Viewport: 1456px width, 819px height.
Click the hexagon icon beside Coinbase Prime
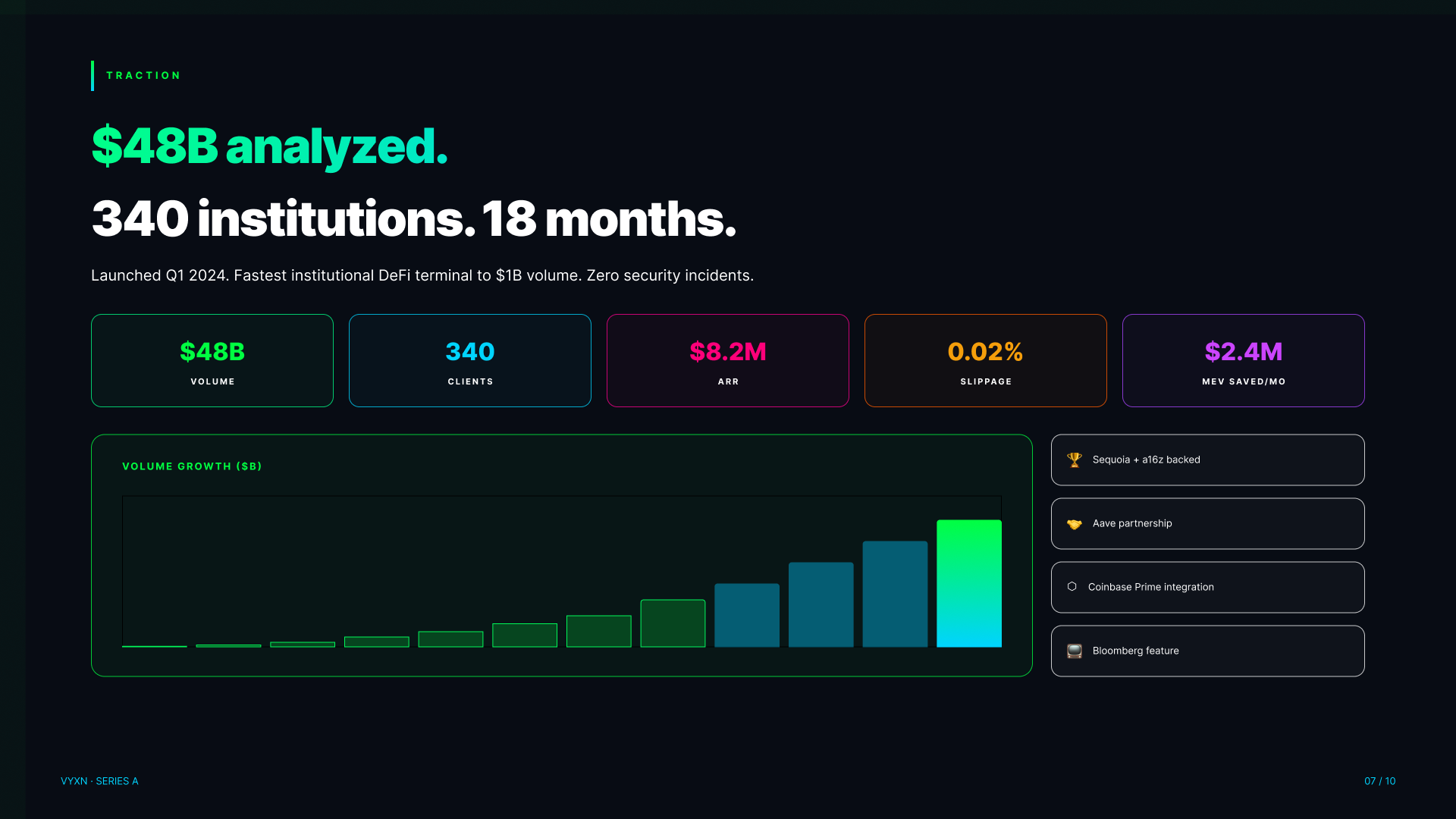pos(1072,586)
